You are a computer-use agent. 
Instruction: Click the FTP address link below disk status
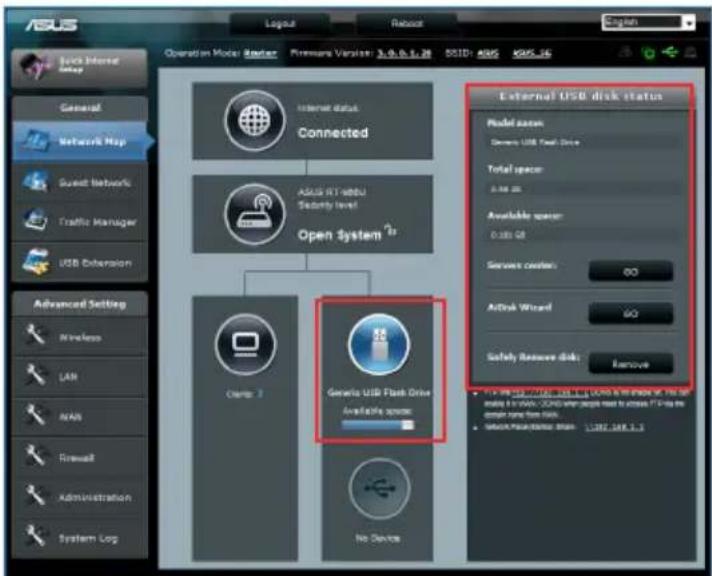point(550,392)
